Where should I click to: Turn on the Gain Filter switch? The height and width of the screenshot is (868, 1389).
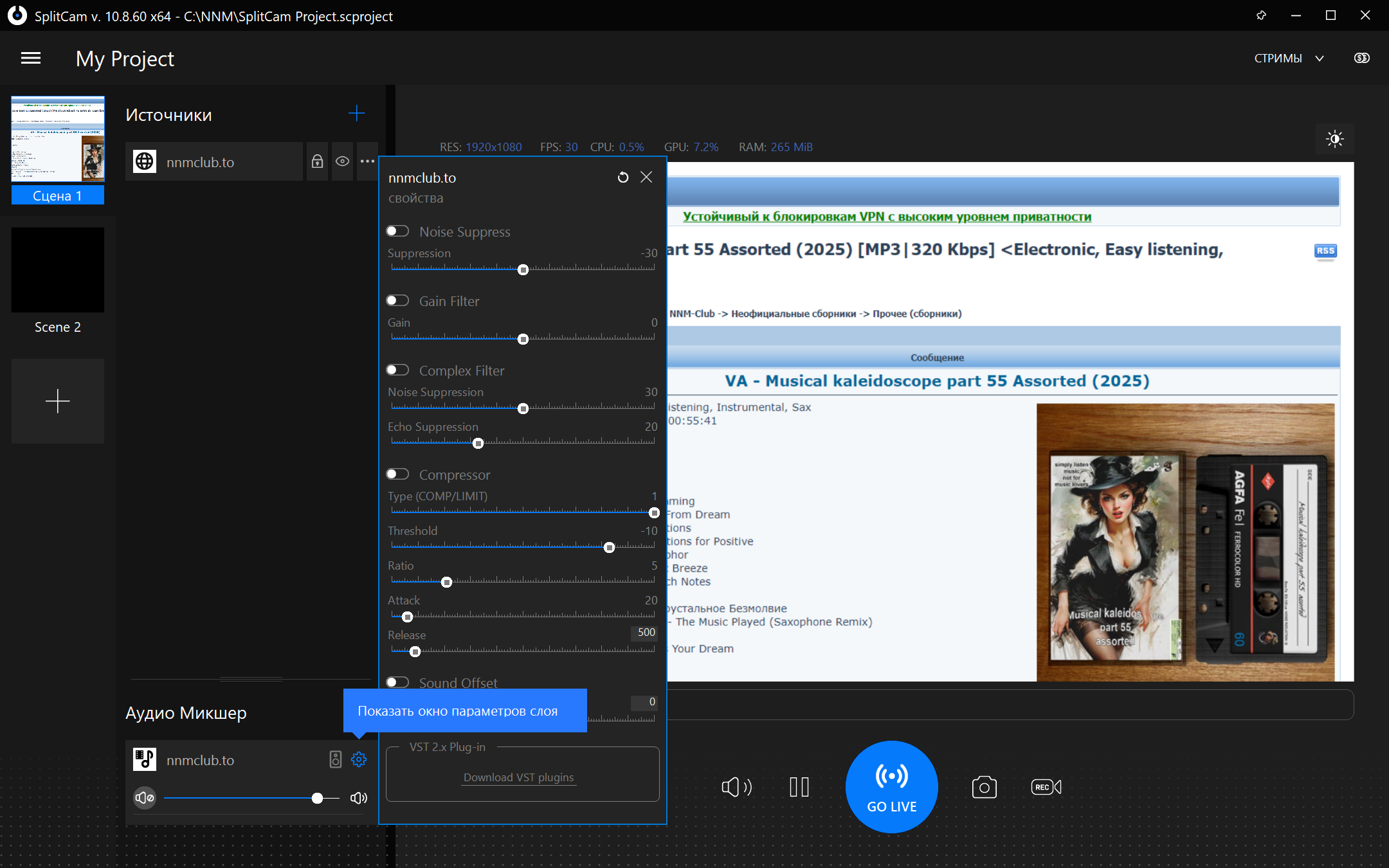(x=398, y=301)
